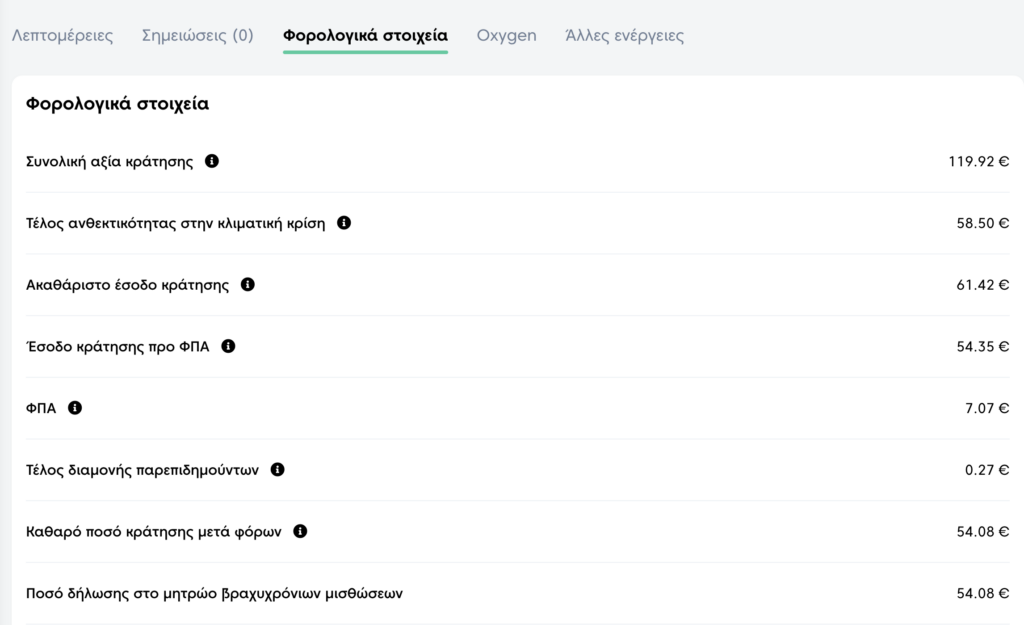Click the 0.27 € stay fee amount

pyautogui.click(x=987, y=470)
